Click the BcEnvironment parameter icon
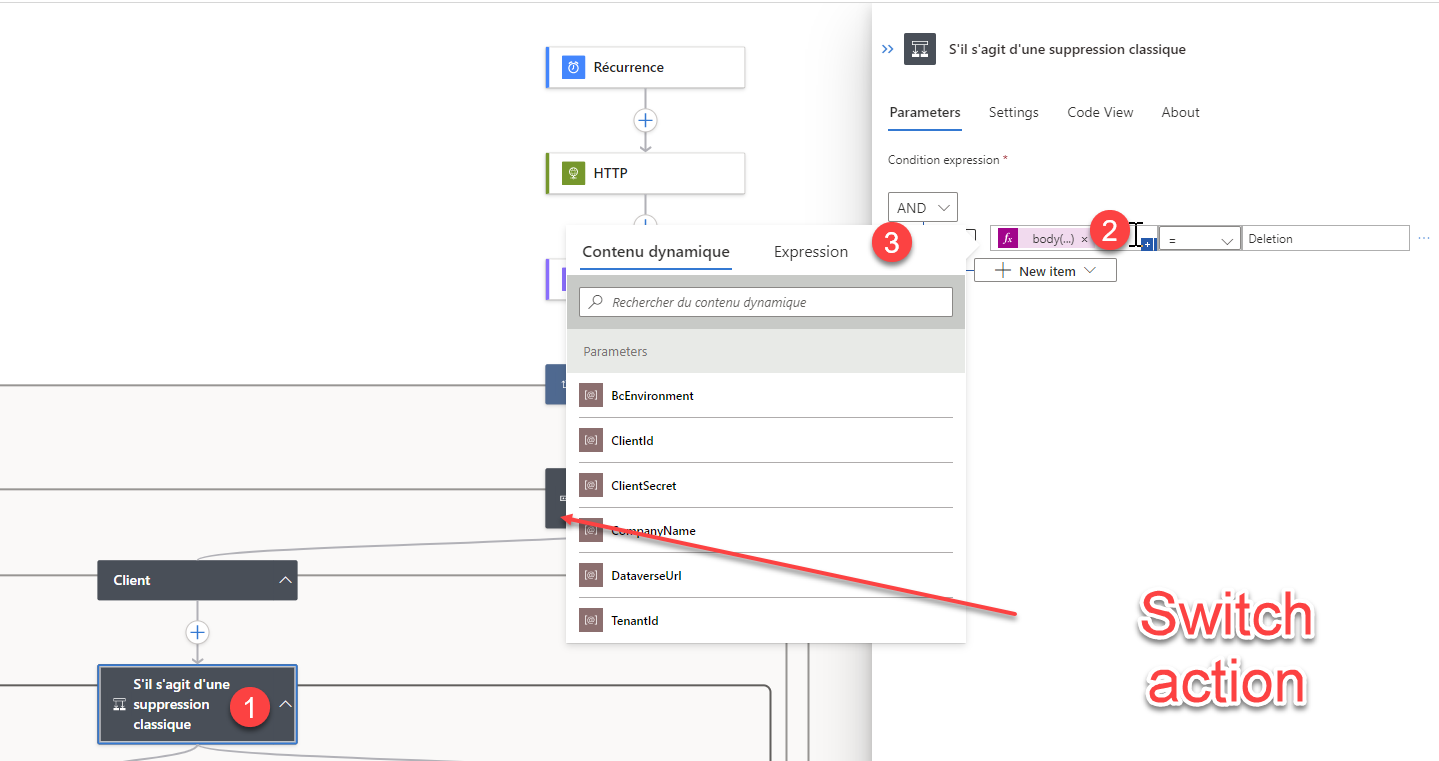The image size is (1439, 761). tap(591, 395)
